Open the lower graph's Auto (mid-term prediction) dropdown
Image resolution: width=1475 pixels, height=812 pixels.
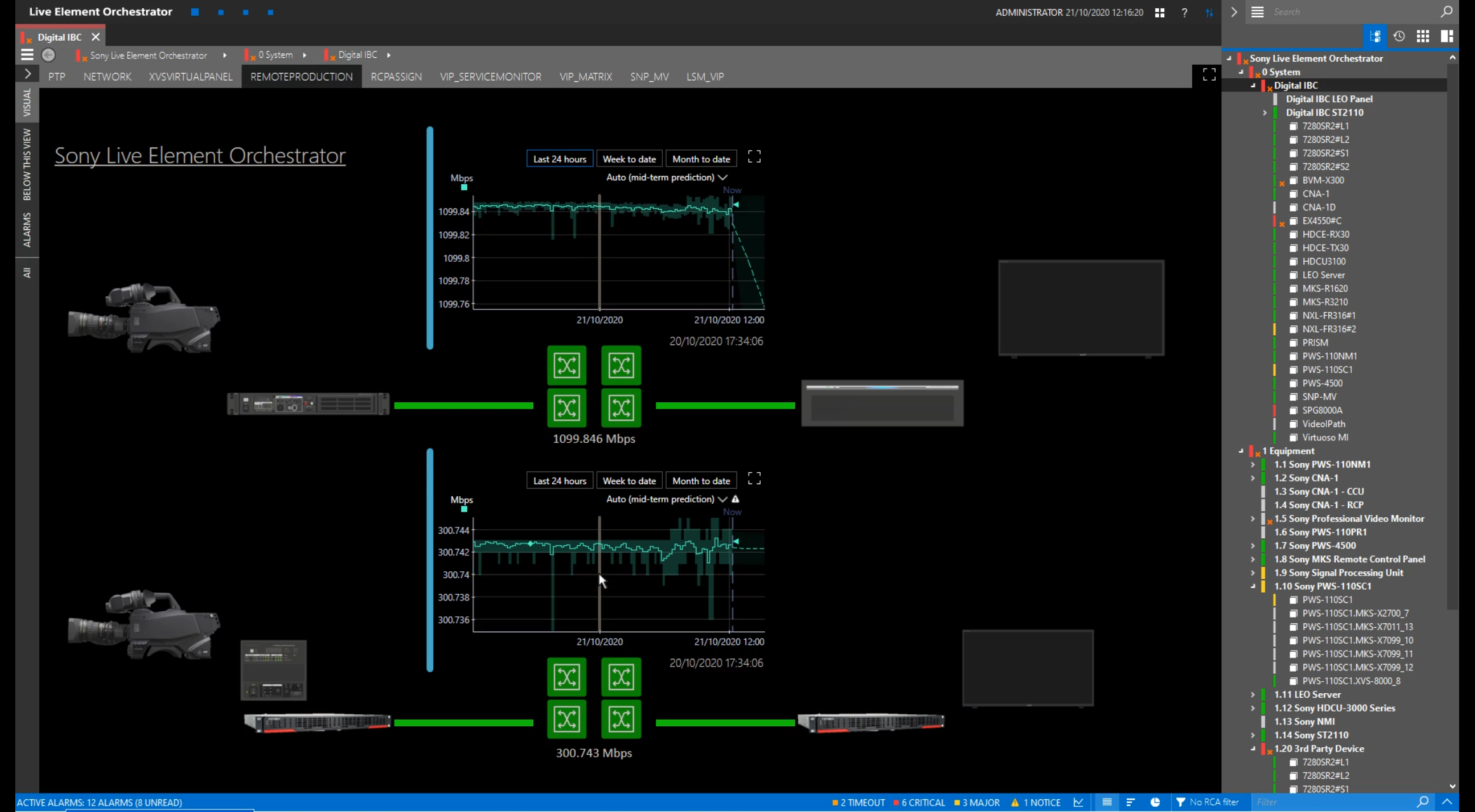pos(667,499)
